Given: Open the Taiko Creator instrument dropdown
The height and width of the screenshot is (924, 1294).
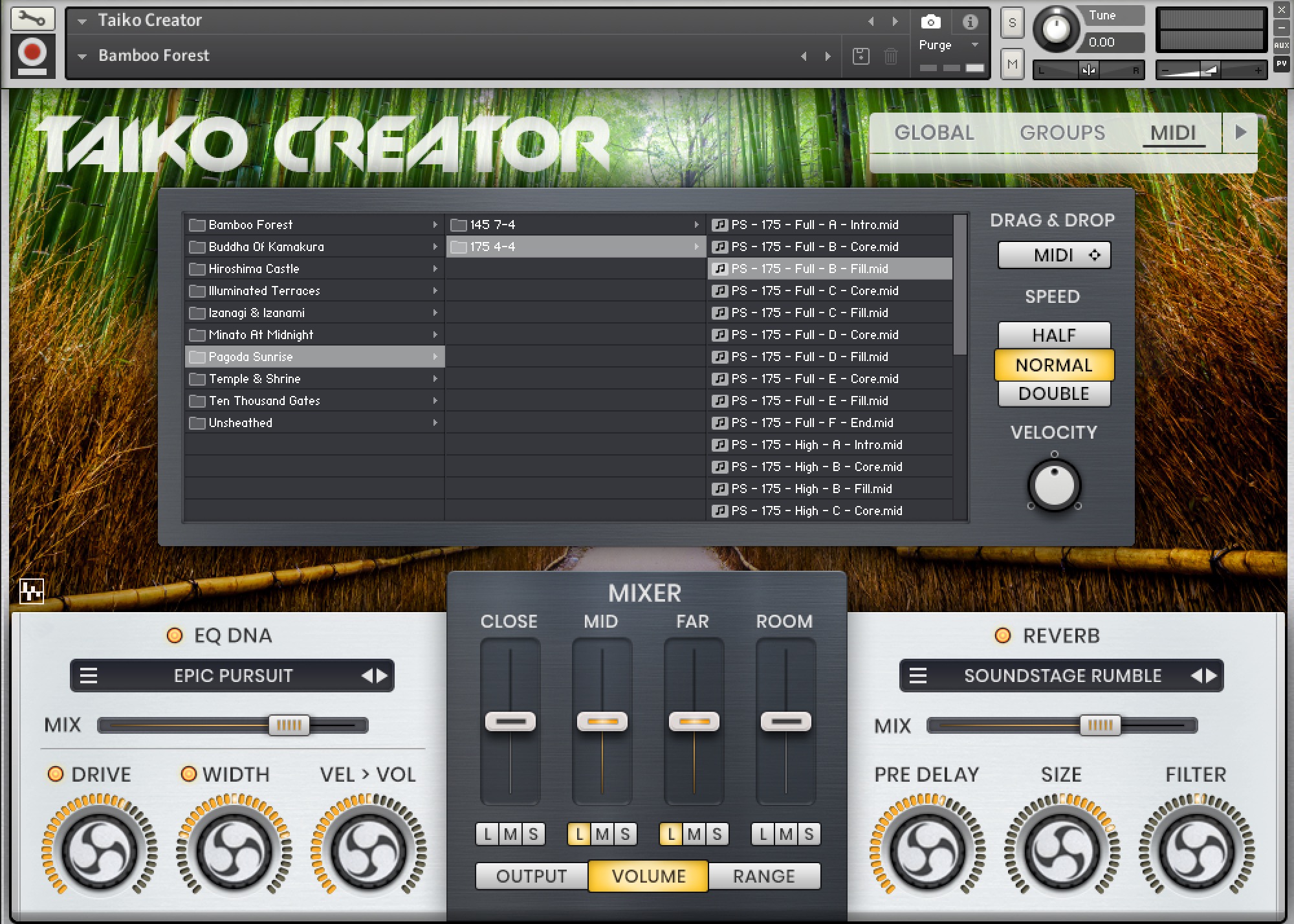Looking at the screenshot, I should [x=82, y=21].
